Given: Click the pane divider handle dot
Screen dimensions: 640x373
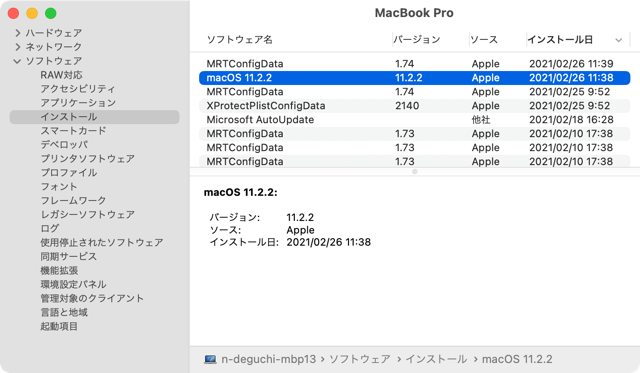Looking at the screenshot, I should coord(415,172).
